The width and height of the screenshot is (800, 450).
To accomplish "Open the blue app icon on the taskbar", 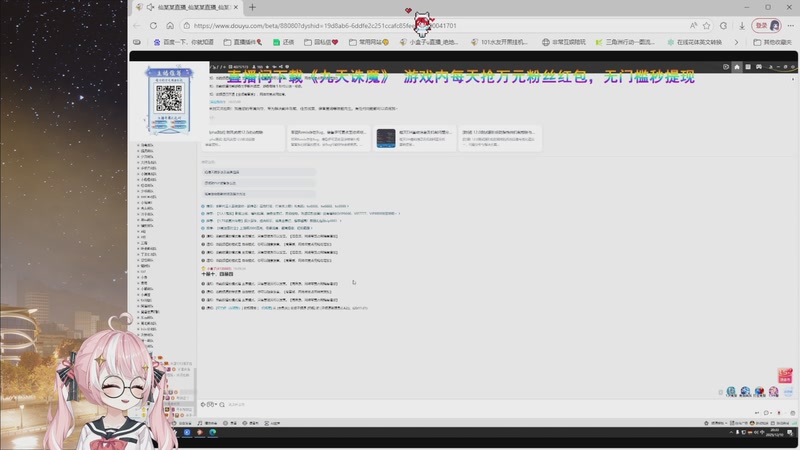I will 187,432.
